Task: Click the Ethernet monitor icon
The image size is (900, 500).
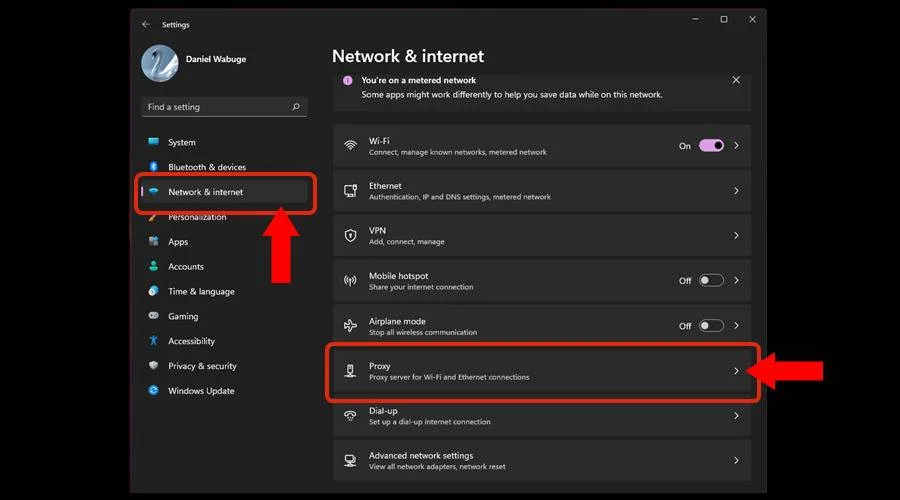Action: 350,191
